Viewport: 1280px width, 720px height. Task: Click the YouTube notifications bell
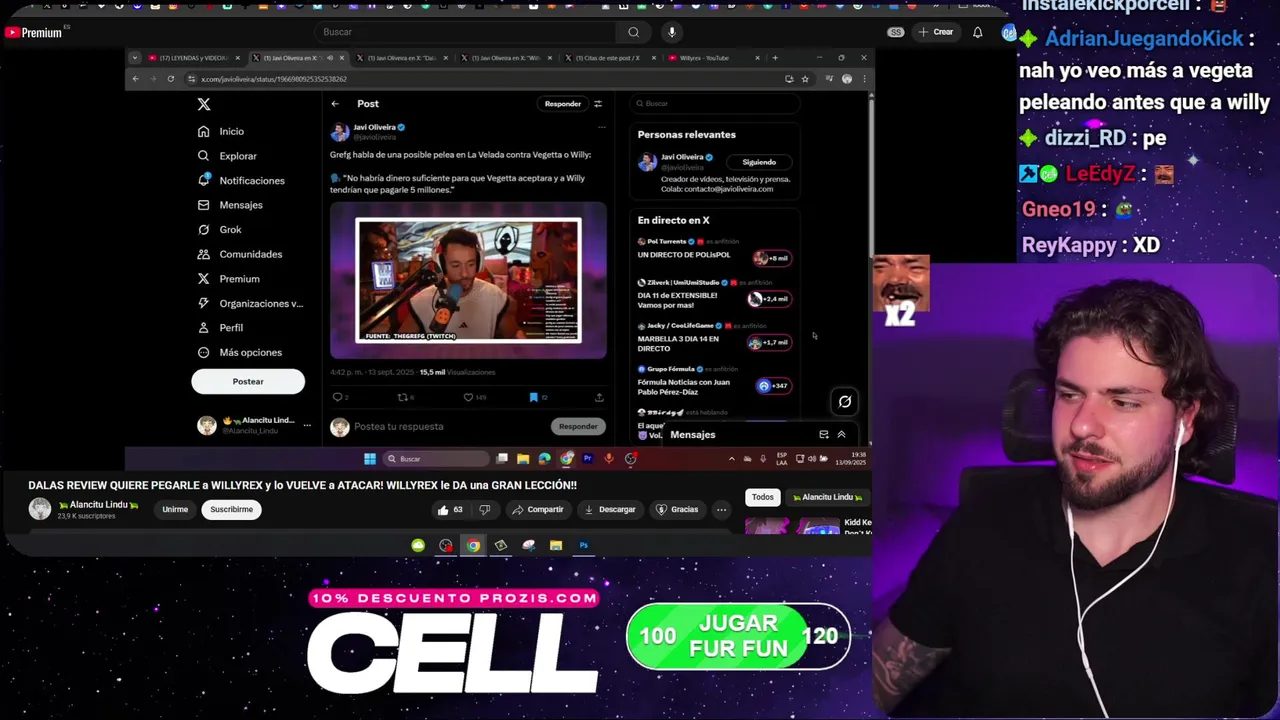pyautogui.click(x=978, y=32)
